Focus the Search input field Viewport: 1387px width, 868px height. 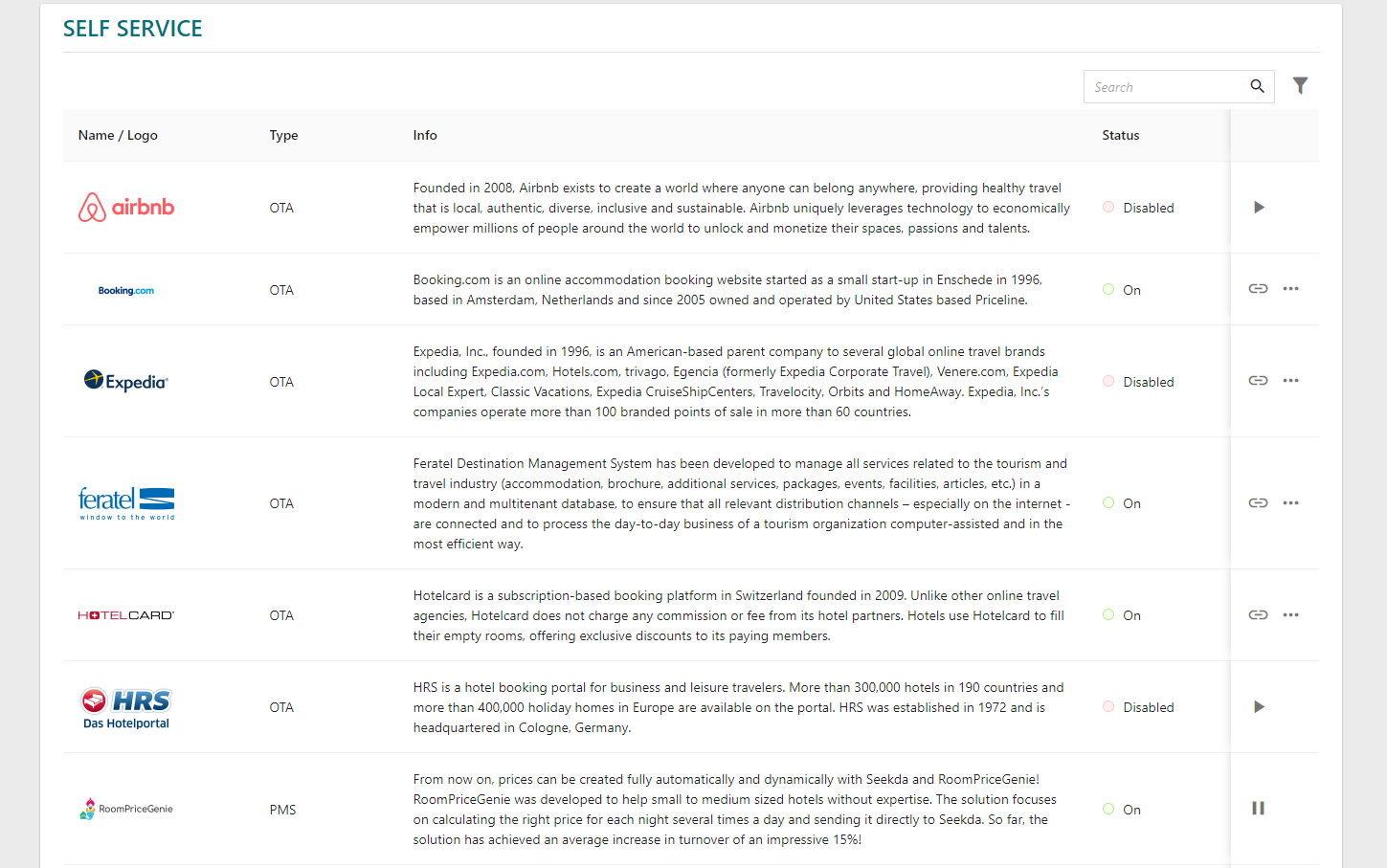point(1168,86)
